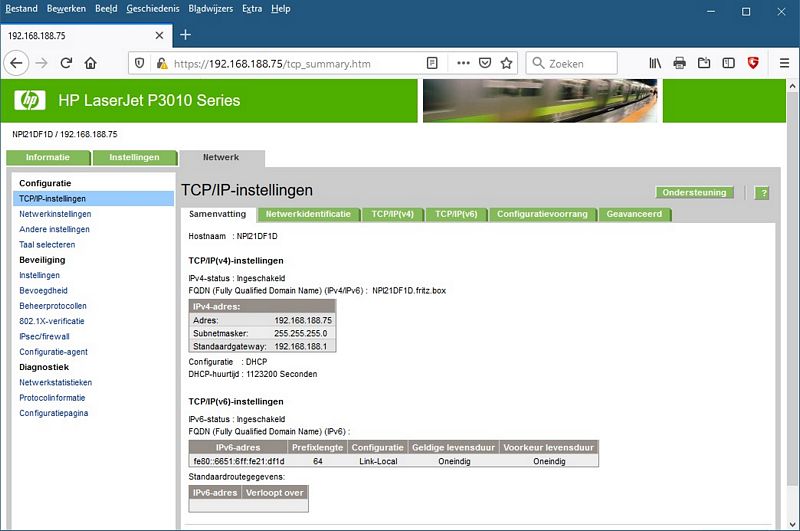The image size is (800, 531).
Task: Click the Ondersteuning button
Action: click(694, 193)
